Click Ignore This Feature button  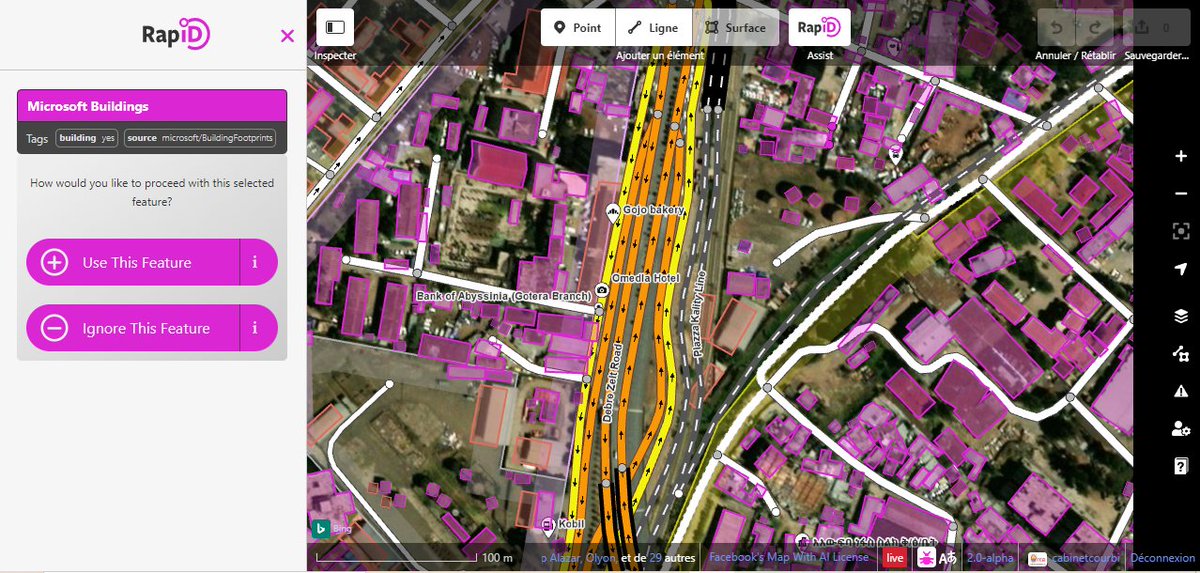point(133,328)
